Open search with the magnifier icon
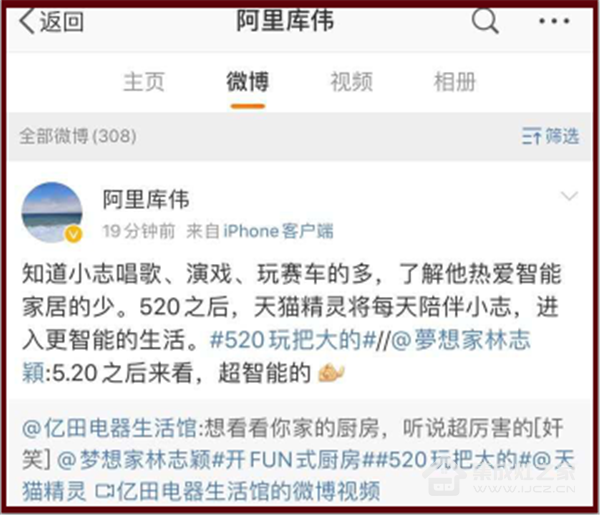The width and height of the screenshot is (600, 515). click(x=485, y=21)
